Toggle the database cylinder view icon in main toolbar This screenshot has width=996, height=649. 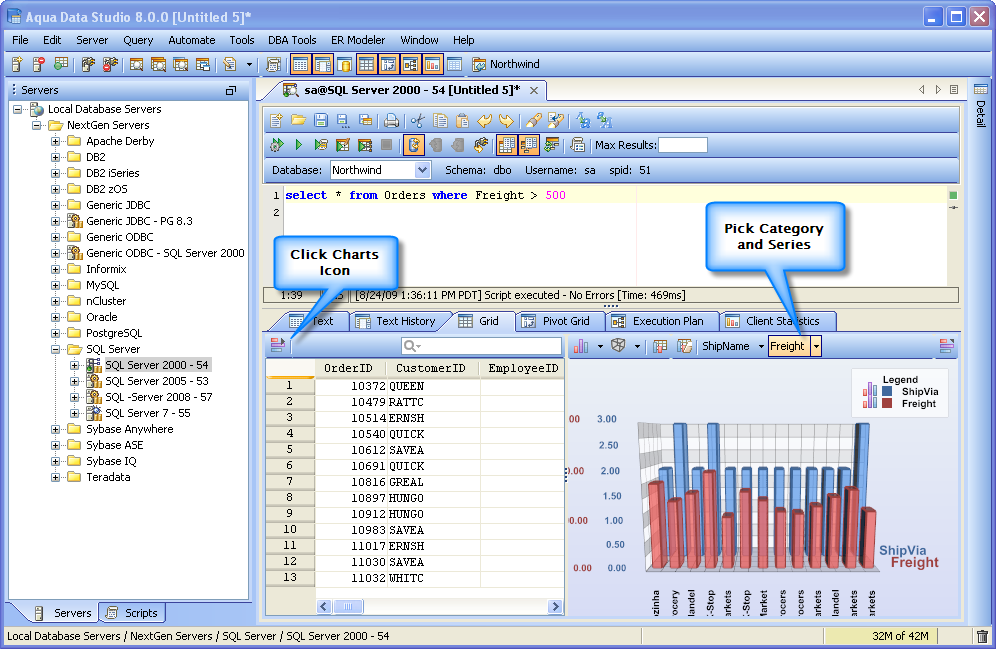(x=344, y=64)
